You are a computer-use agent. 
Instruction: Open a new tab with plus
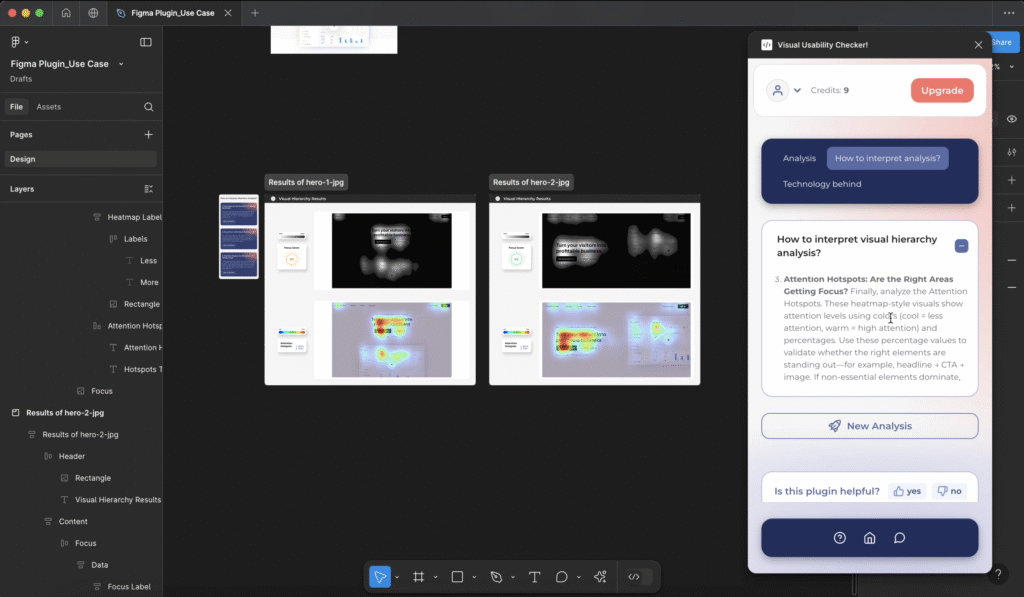pos(255,12)
